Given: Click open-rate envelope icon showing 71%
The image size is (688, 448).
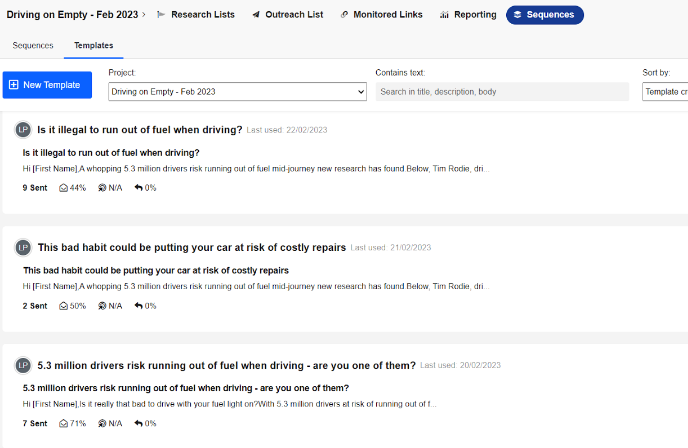Looking at the screenshot, I should click(64, 423).
